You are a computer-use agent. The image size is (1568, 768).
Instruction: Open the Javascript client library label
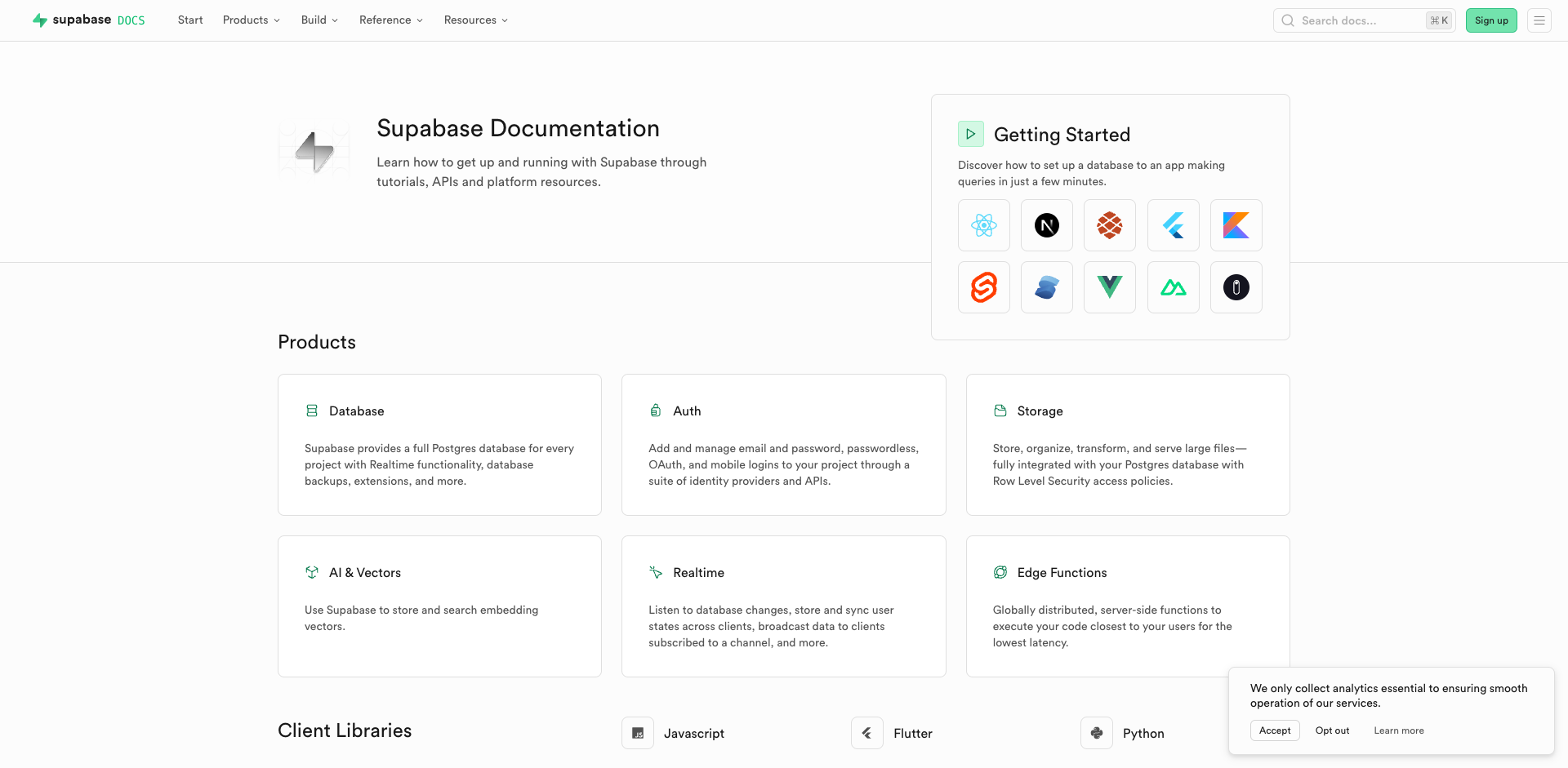tap(693, 733)
